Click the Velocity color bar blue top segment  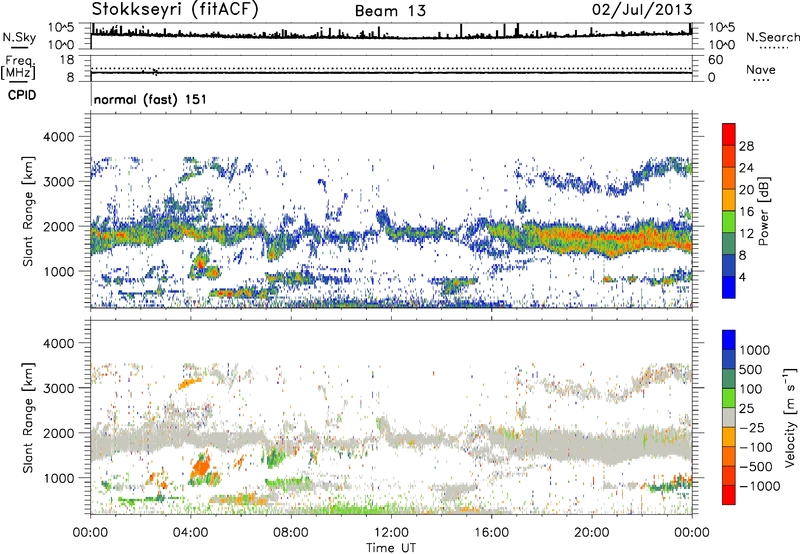[x=729, y=340]
